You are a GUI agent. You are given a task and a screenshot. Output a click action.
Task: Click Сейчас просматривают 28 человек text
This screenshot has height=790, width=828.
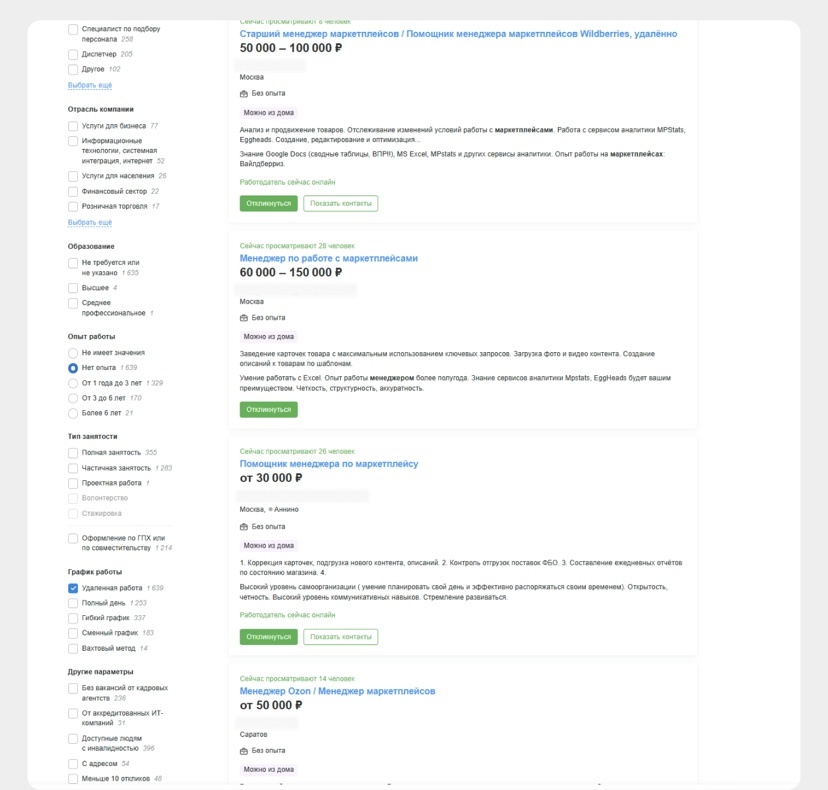(x=297, y=246)
